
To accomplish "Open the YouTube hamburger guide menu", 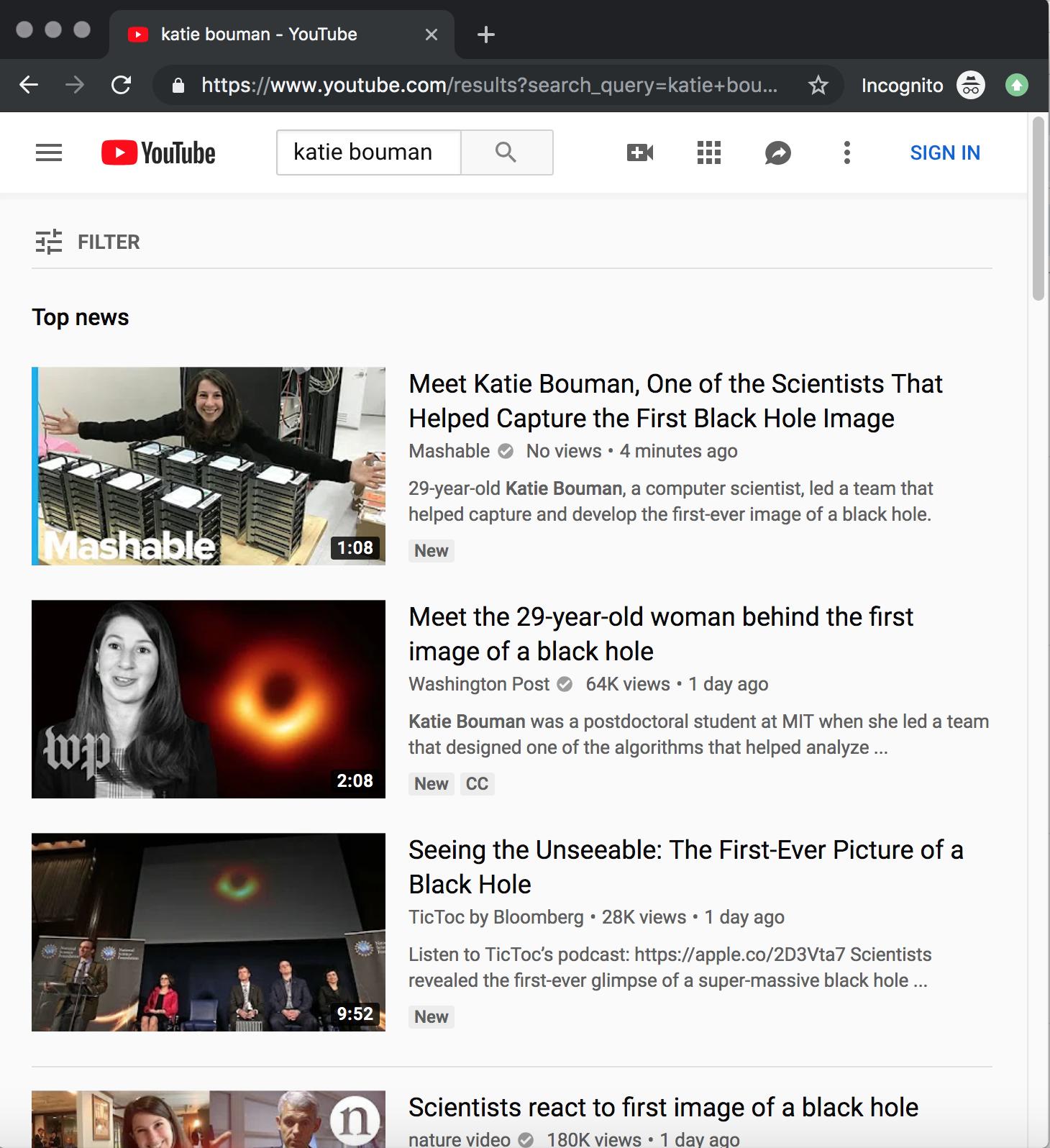I will click(x=49, y=152).
